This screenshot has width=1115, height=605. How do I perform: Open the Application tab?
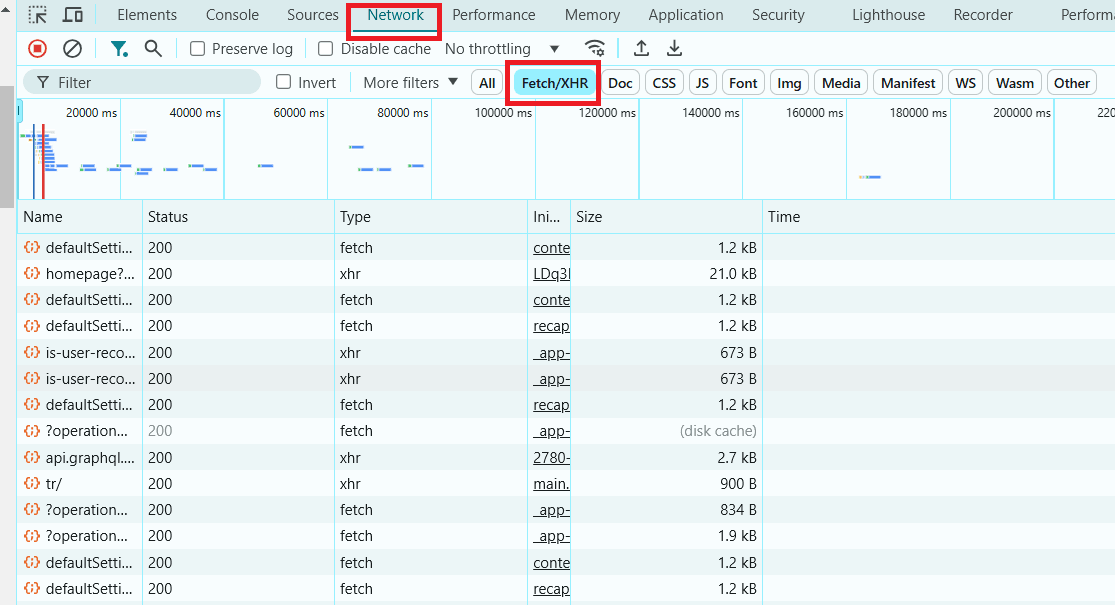(x=685, y=14)
